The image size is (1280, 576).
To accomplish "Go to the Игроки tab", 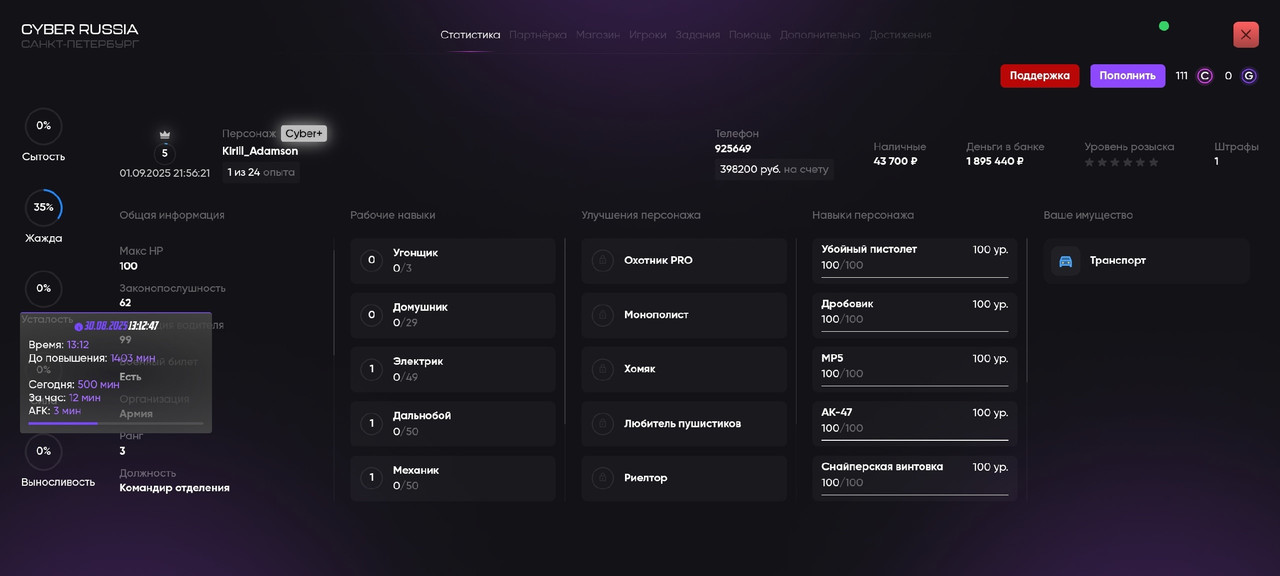I will pos(648,35).
